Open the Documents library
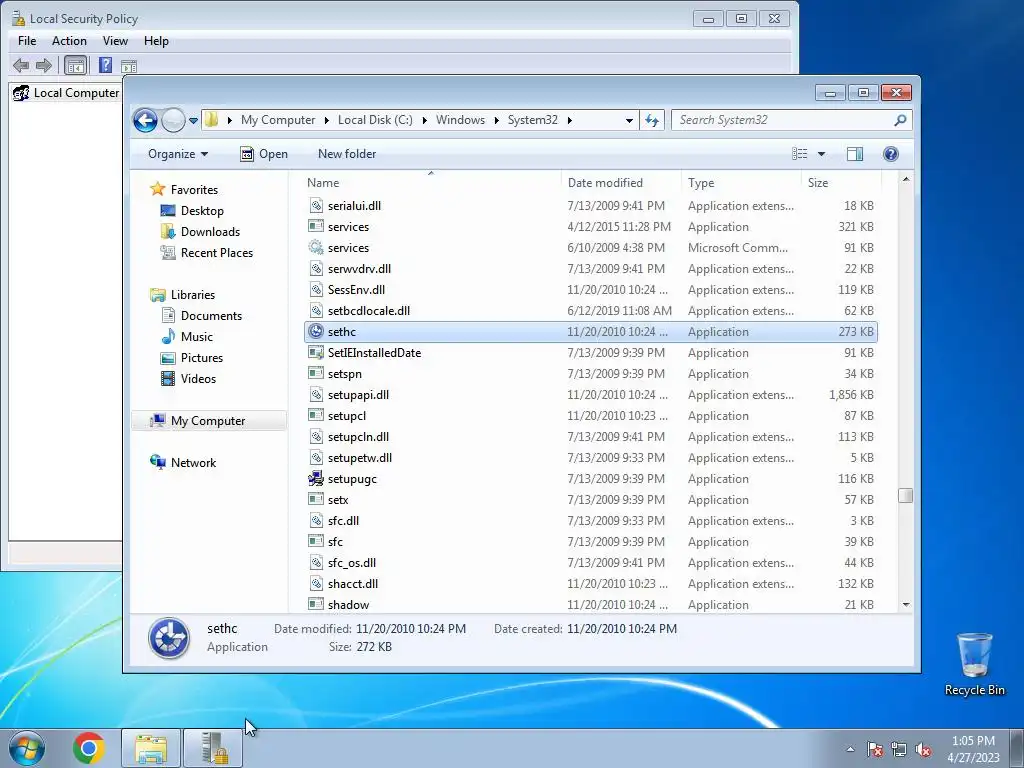The image size is (1024, 768). (211, 316)
